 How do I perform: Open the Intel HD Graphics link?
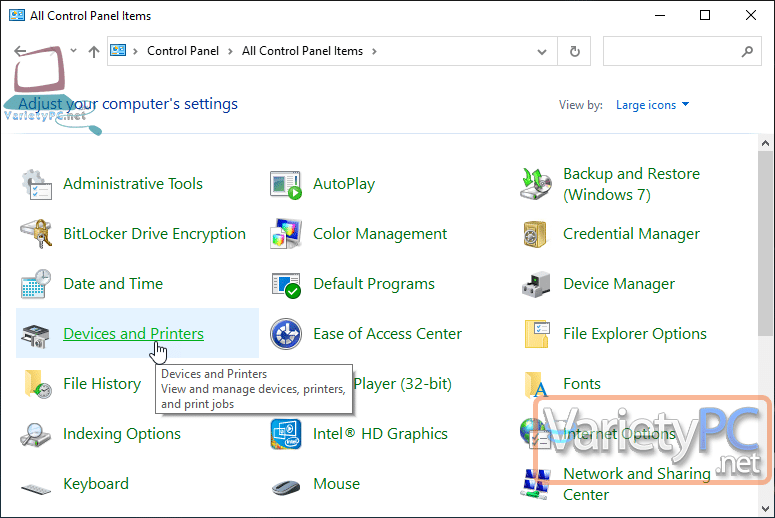point(381,434)
